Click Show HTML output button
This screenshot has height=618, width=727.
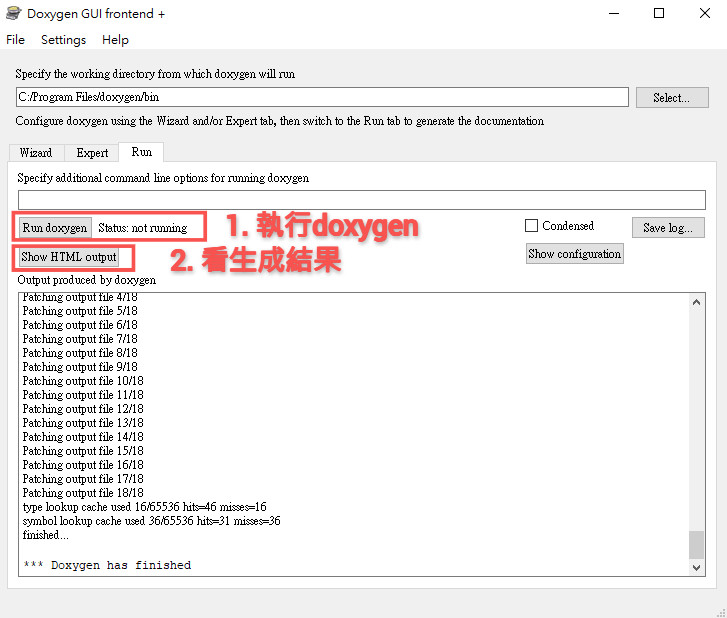click(69, 257)
